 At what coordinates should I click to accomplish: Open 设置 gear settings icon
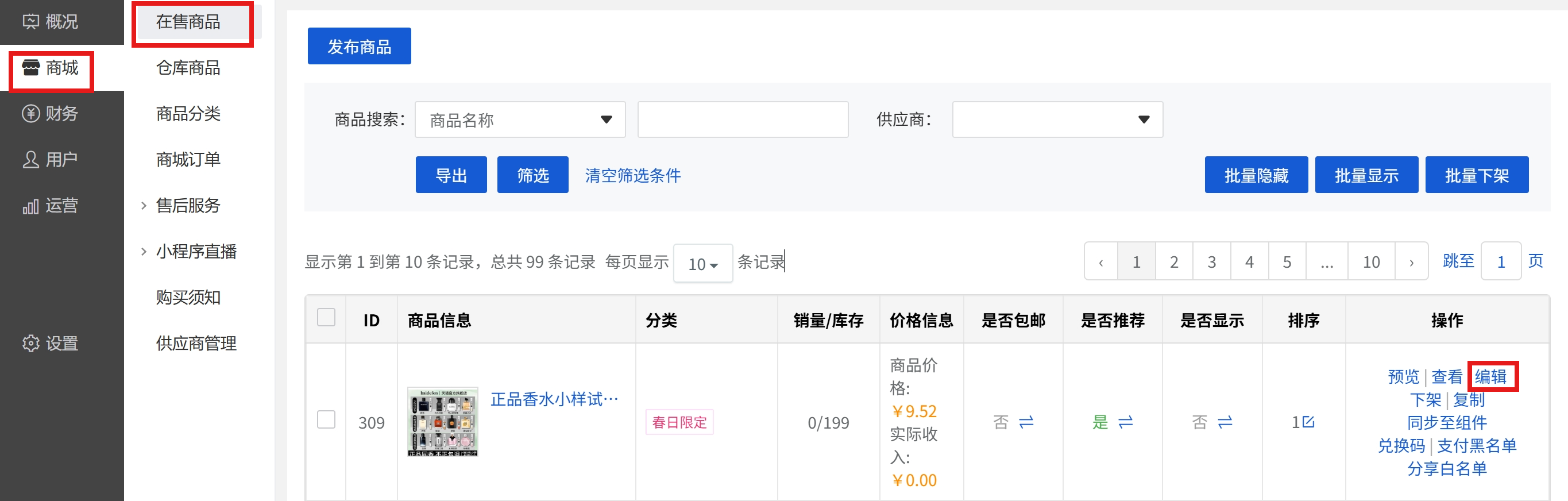tap(30, 344)
